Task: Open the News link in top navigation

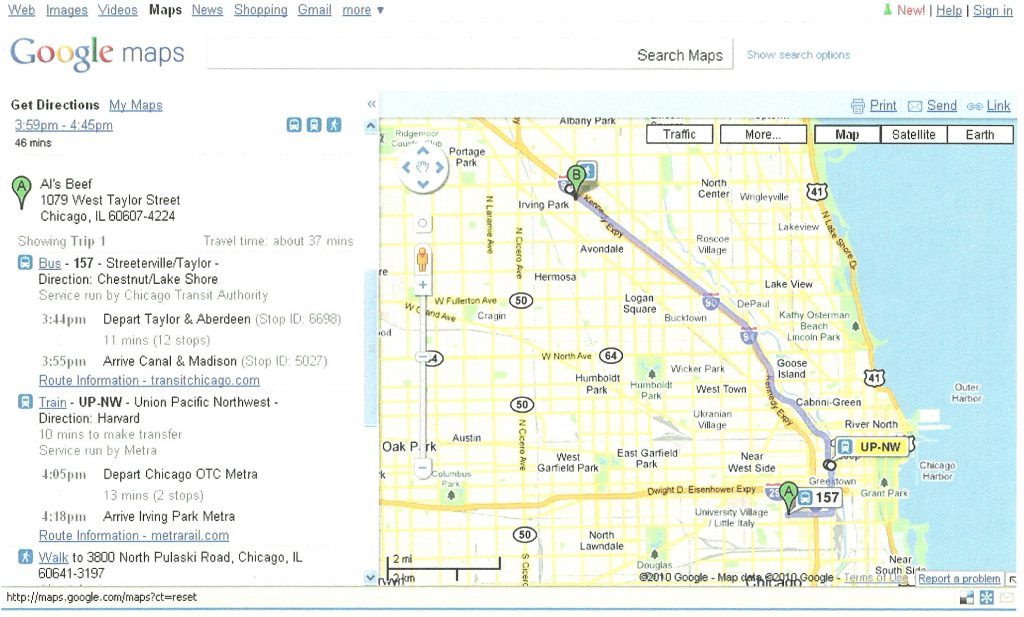Action: tap(207, 10)
